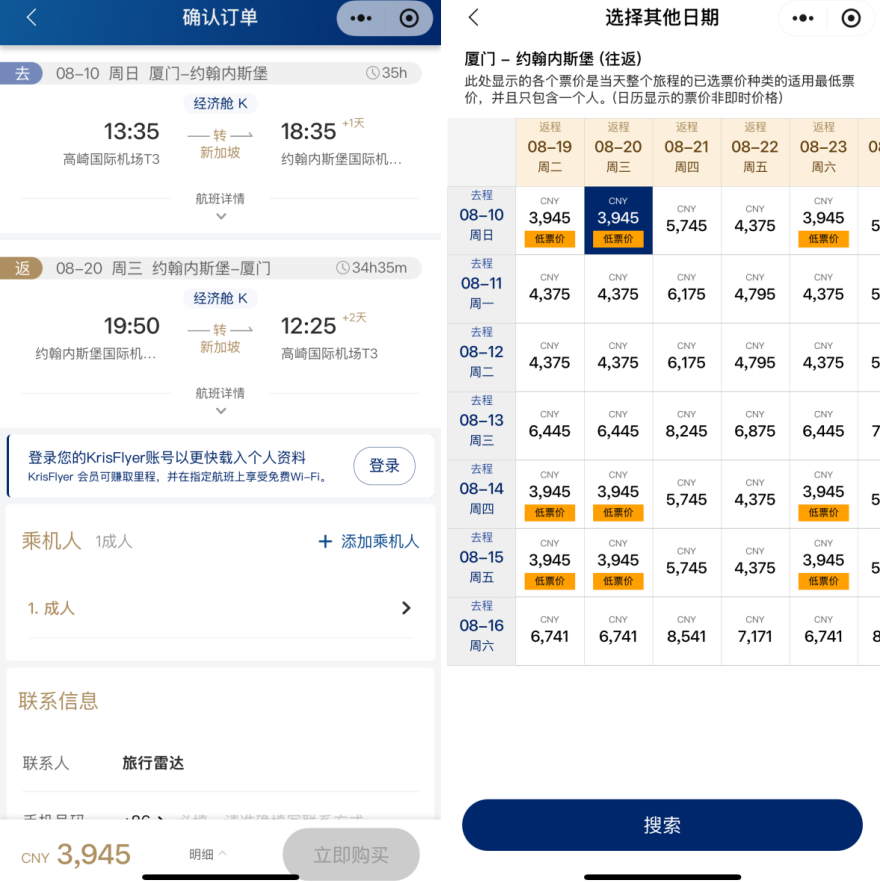Screen dimensions: 880x882
Task: Click a 低票价 lowest fare tag
Action: (549, 238)
